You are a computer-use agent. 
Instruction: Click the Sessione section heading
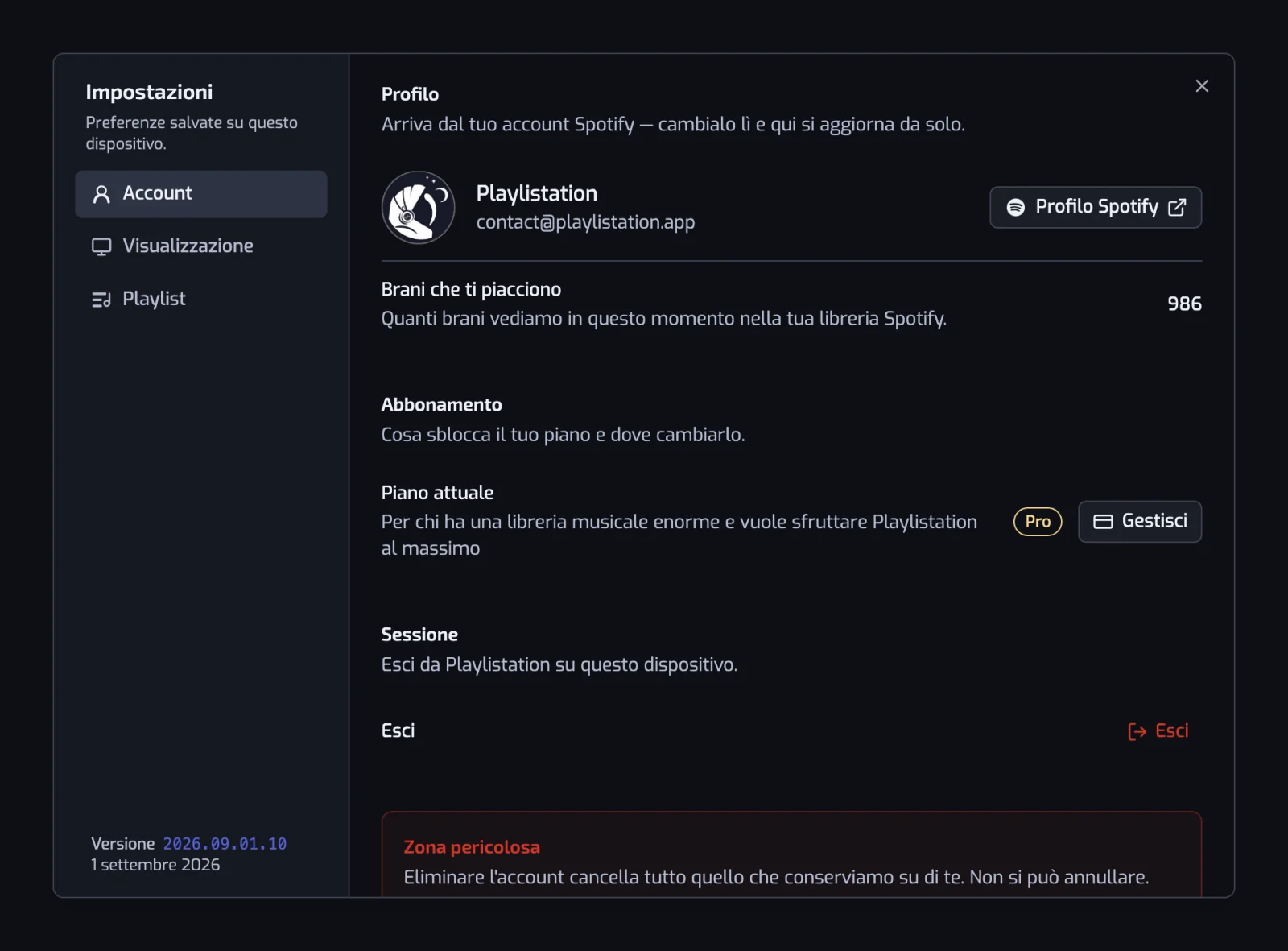[x=419, y=635]
